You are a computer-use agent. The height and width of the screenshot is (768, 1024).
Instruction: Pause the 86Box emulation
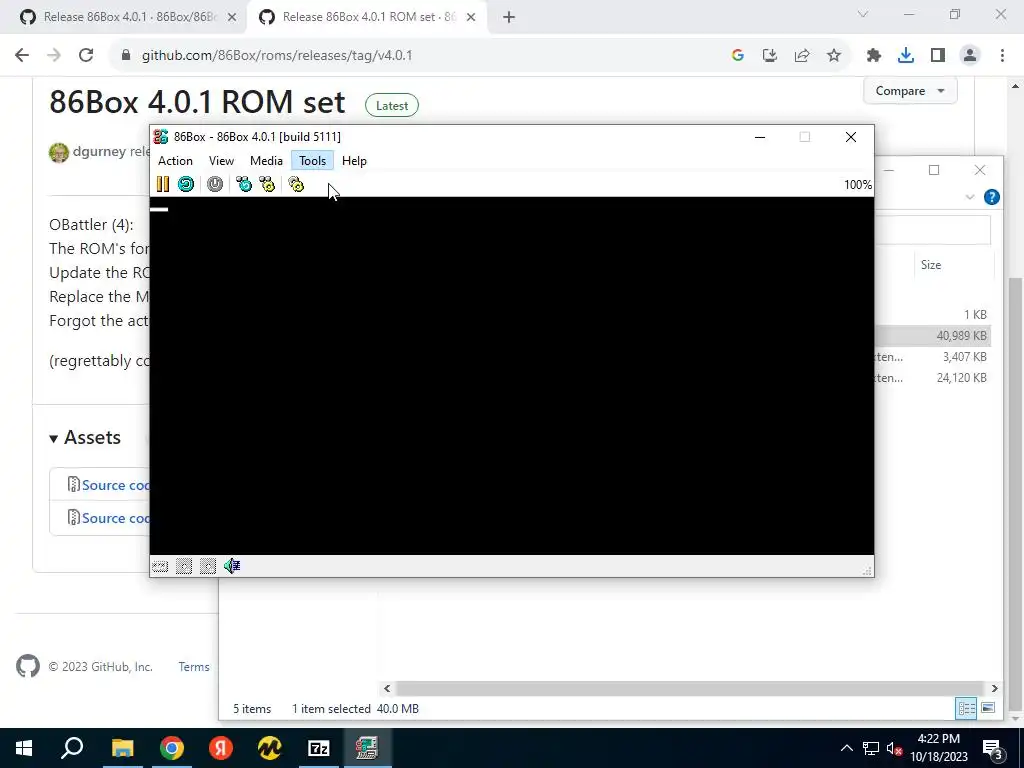pos(163,184)
